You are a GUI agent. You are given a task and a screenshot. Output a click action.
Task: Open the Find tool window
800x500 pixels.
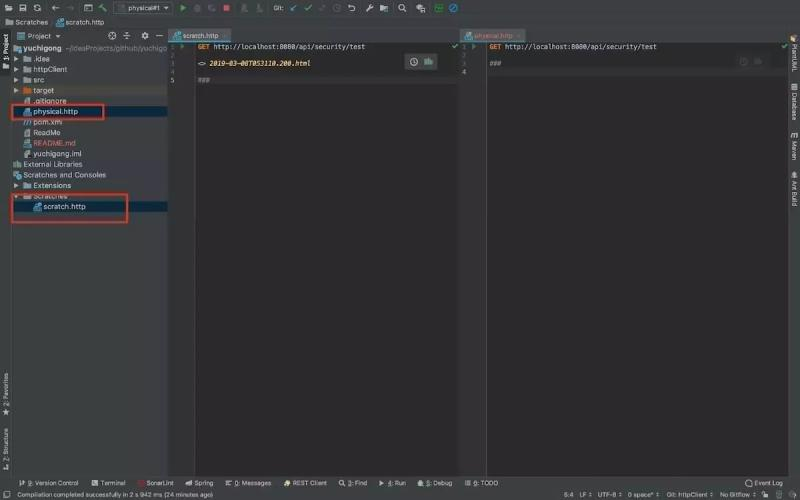click(x=353, y=483)
